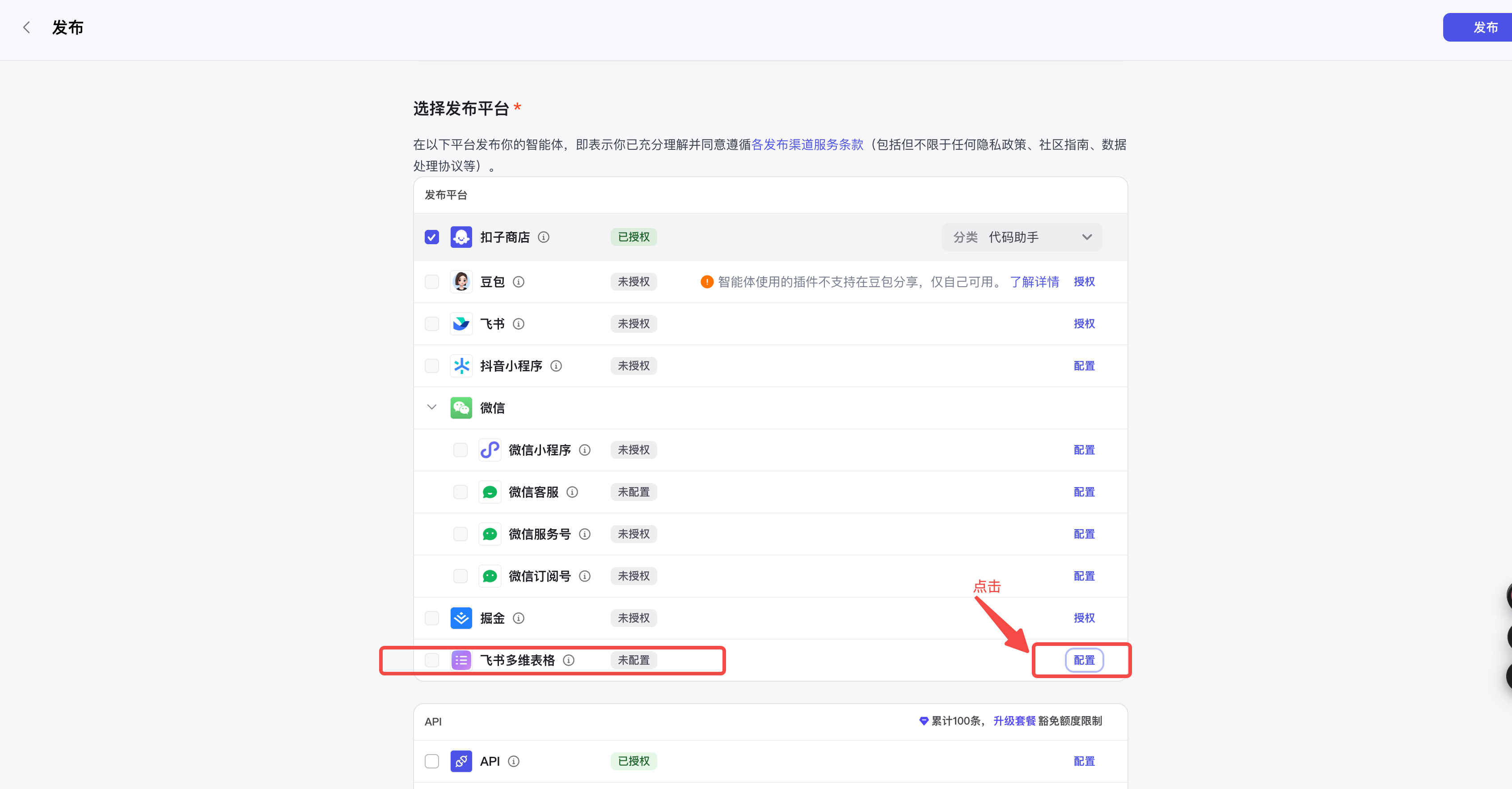Click 授权 in the 掘金 row
1512x789 pixels.
click(x=1084, y=618)
